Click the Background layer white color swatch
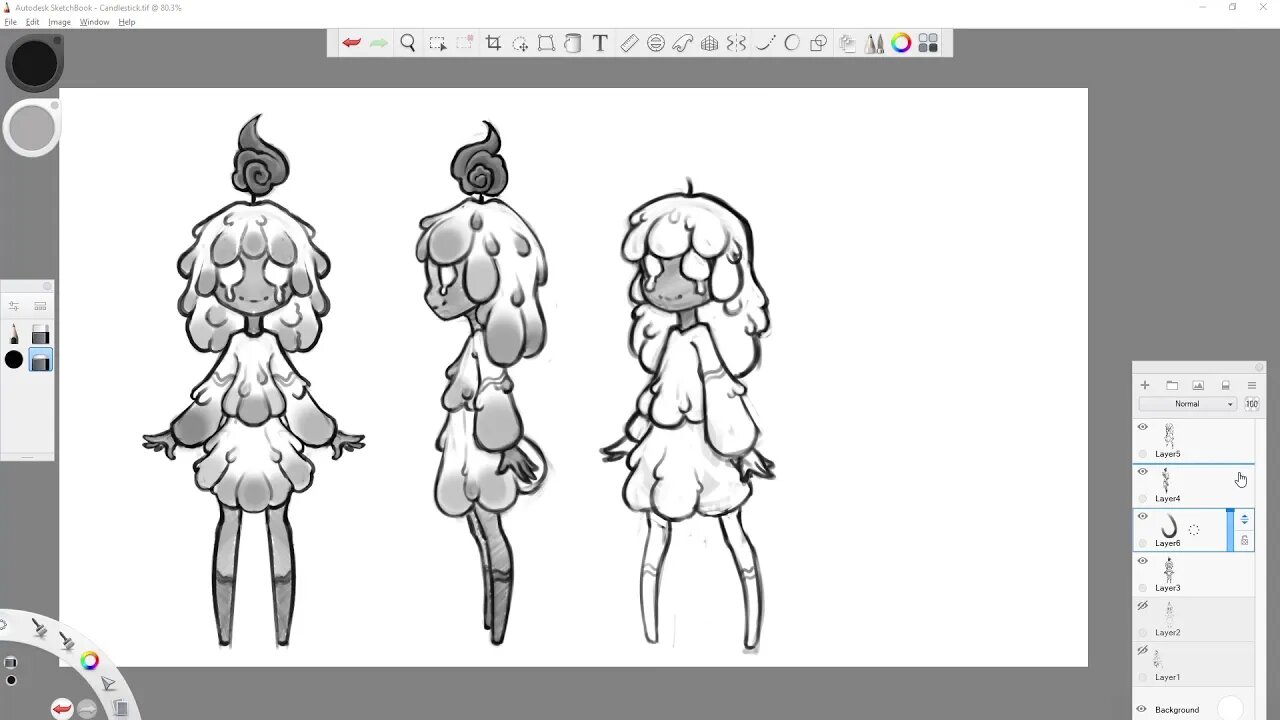This screenshot has height=720, width=1280. (x=1230, y=708)
